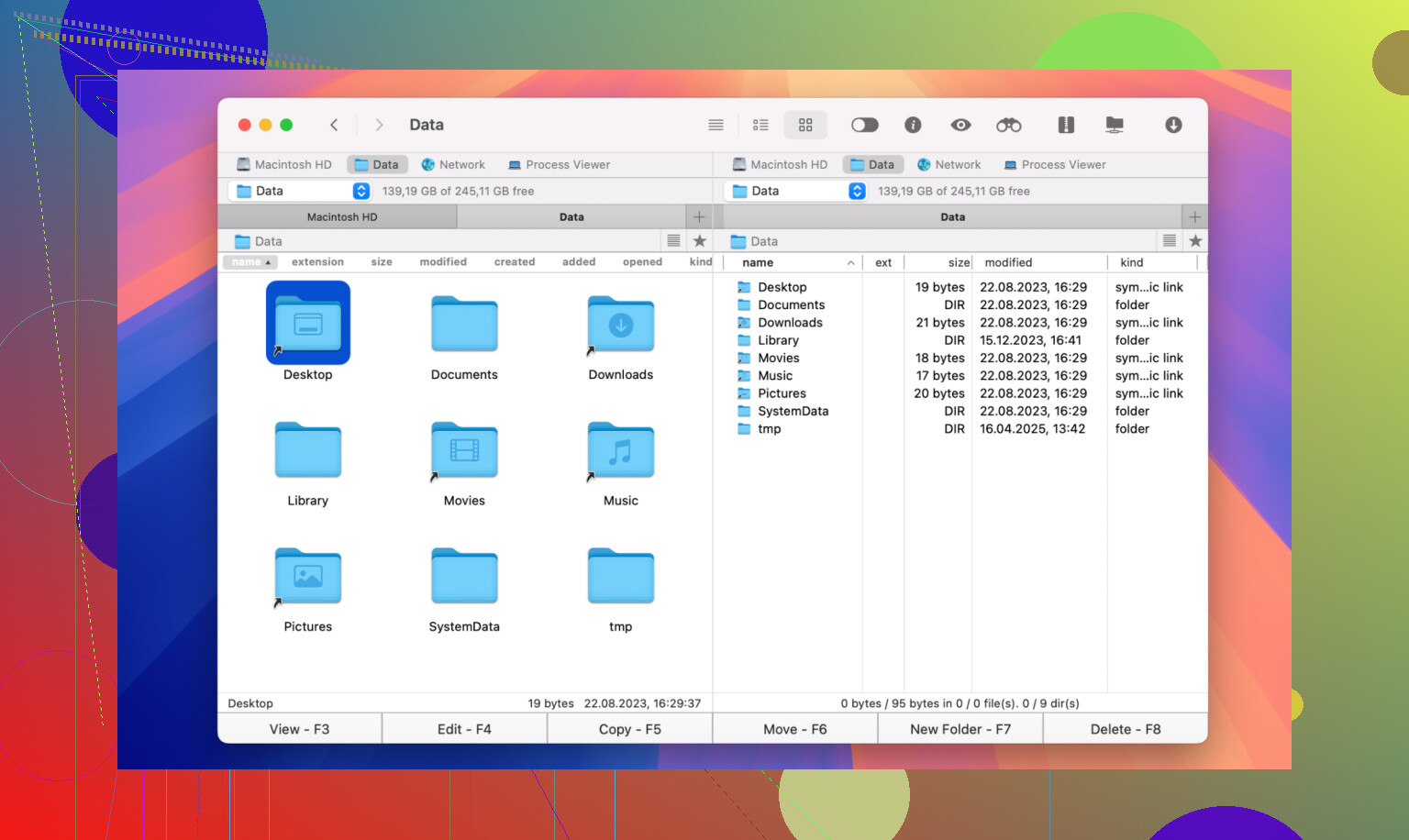The image size is (1409, 840).
Task: Select the Movies folder thumbnail
Action: coord(464,451)
